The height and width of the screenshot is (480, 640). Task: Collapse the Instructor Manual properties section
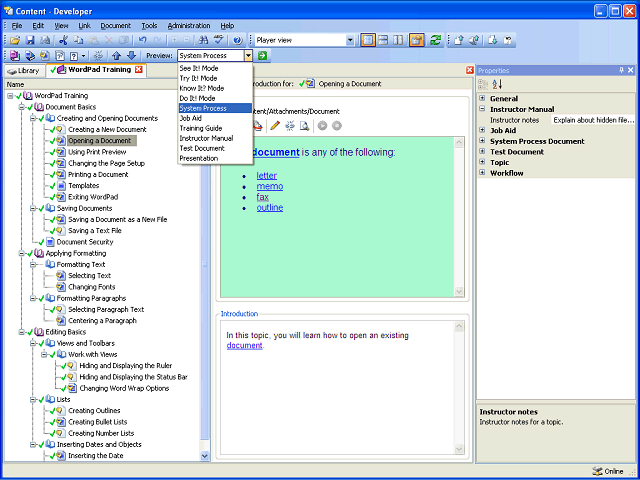pos(482,109)
